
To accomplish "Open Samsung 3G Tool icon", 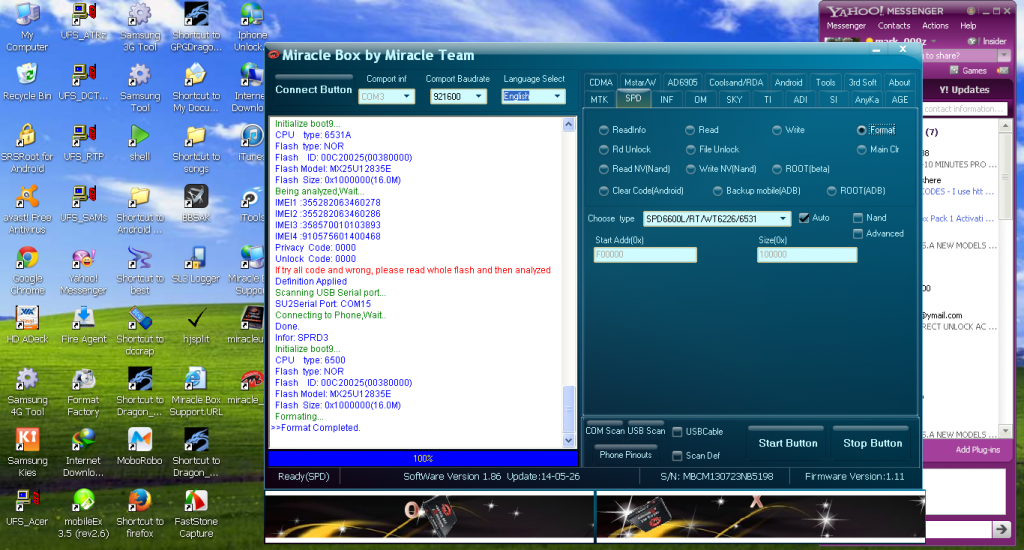I will coord(140,27).
